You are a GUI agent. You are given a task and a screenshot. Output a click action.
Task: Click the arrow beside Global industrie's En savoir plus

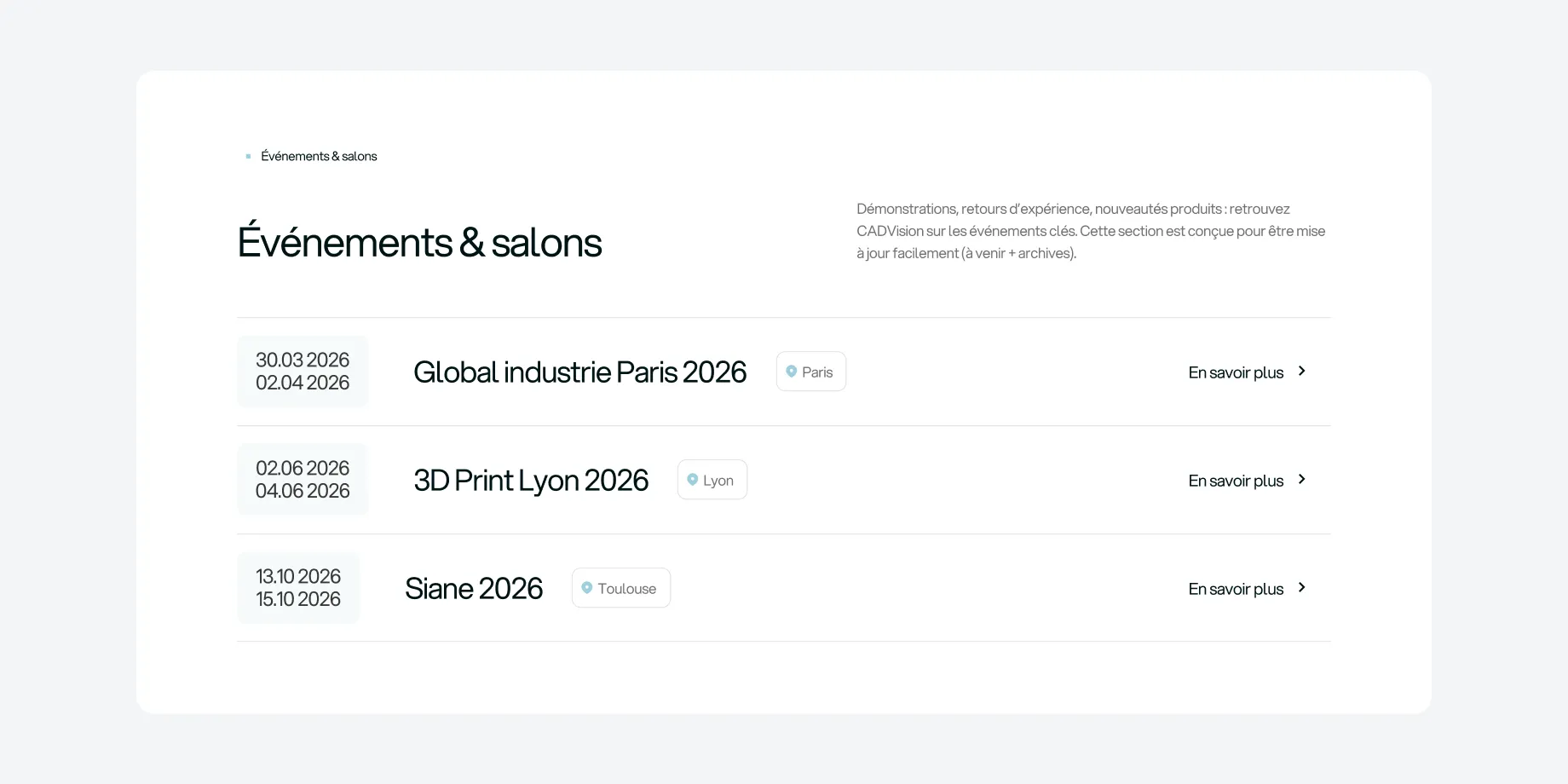(1301, 372)
